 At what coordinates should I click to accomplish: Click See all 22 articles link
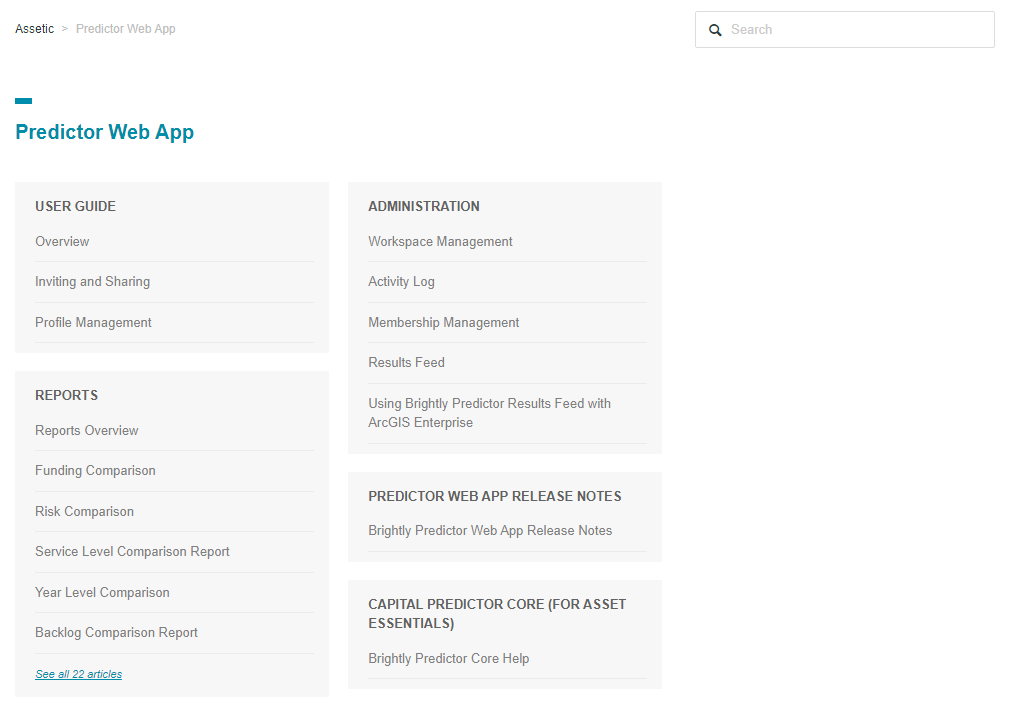(x=78, y=674)
